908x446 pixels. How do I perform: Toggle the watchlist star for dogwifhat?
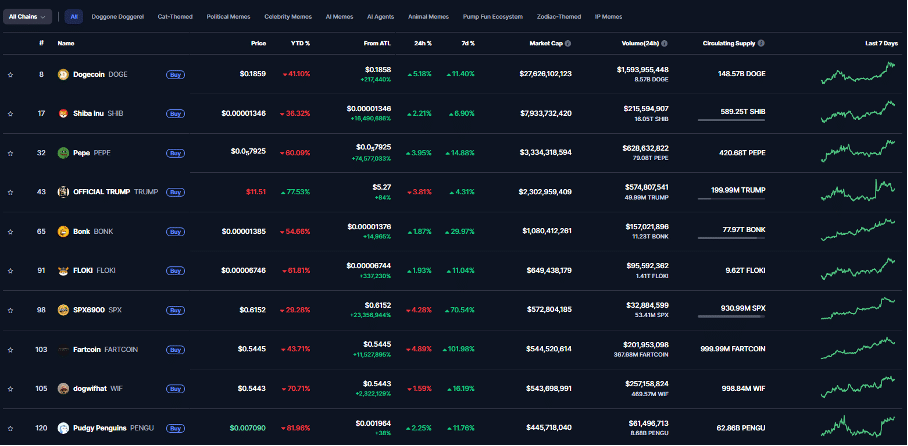click(11, 388)
